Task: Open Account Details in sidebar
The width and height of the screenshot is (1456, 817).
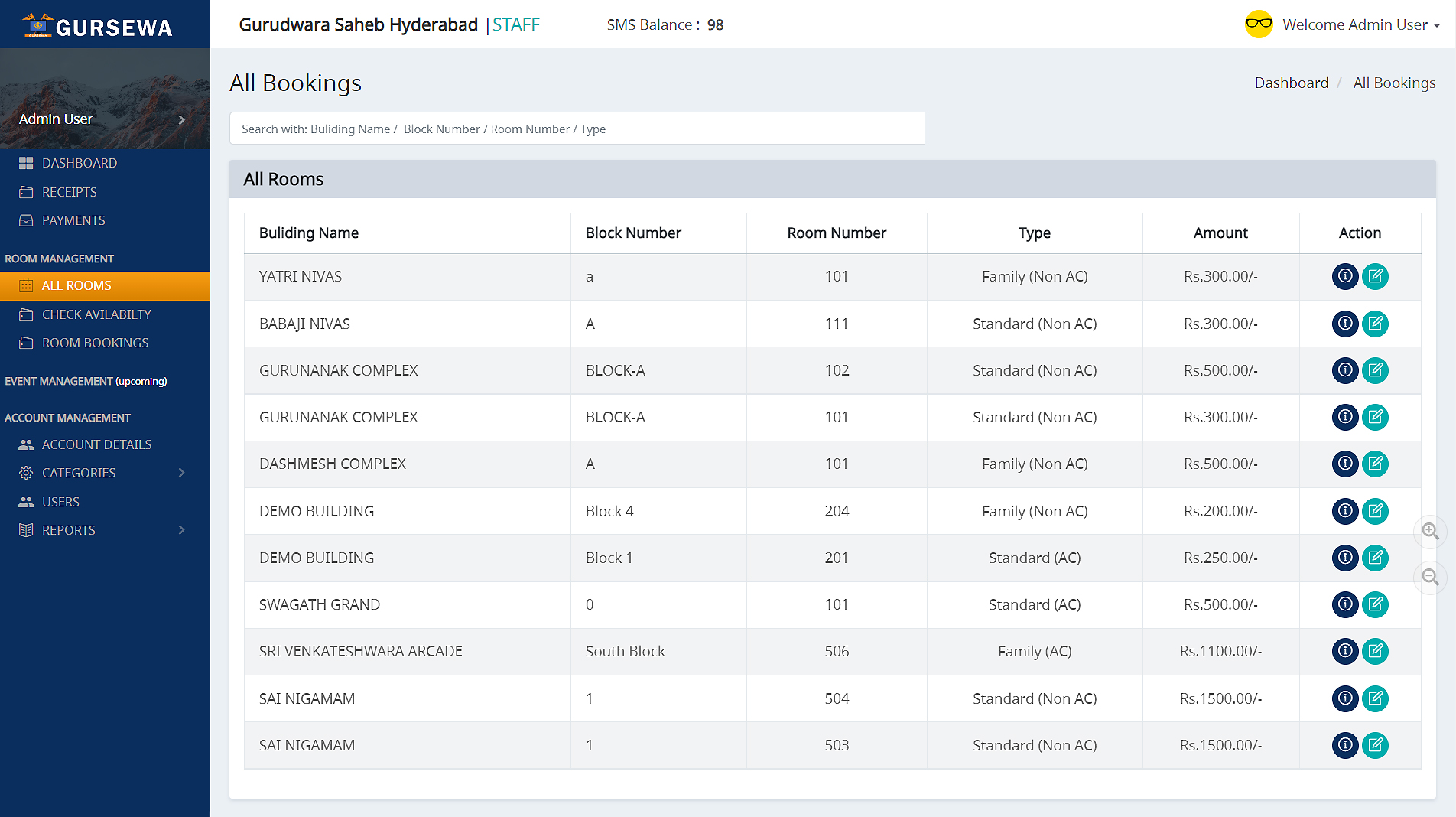Action: click(x=96, y=444)
